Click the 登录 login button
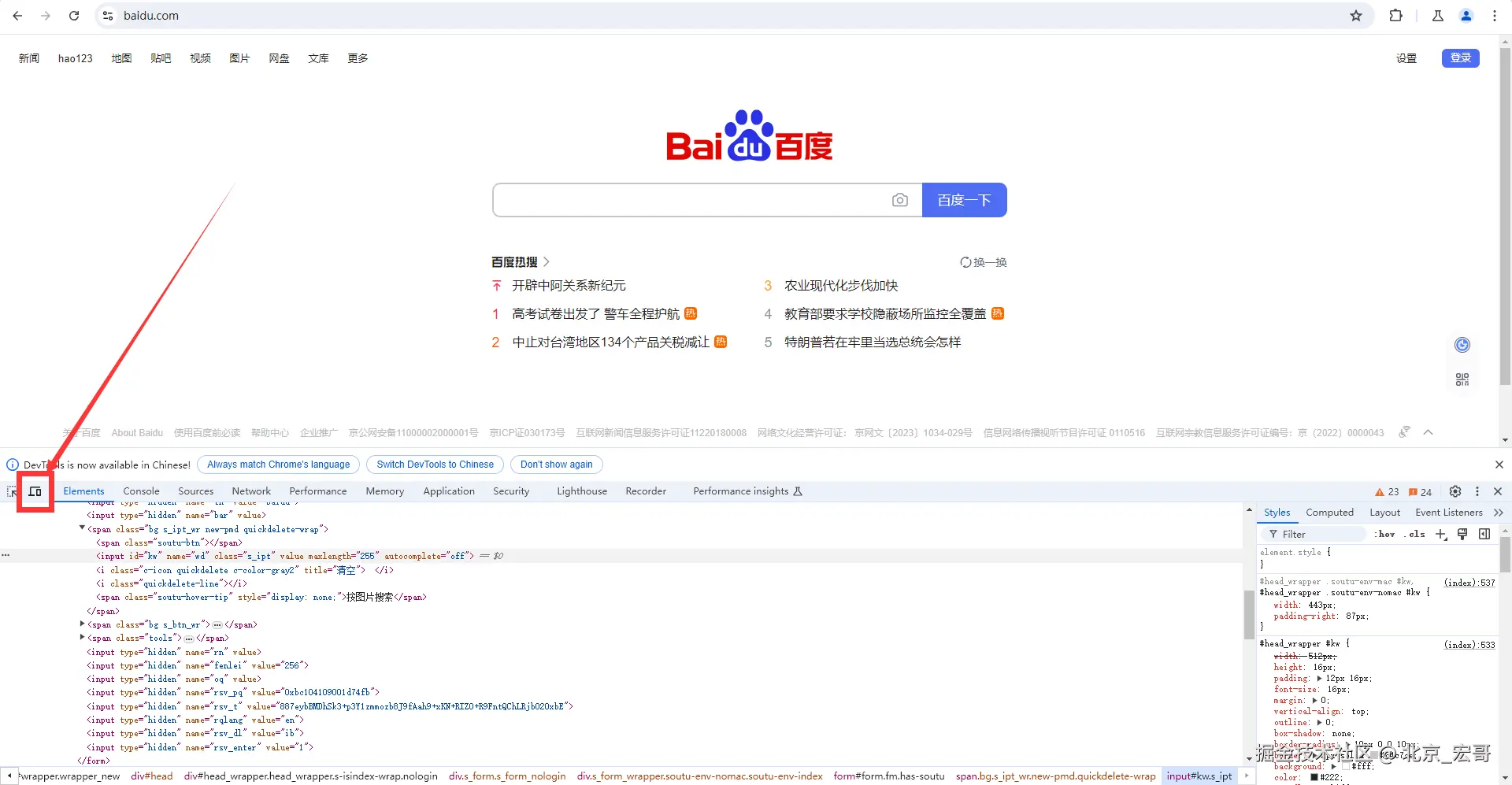The height and width of the screenshot is (785, 1512). (x=1461, y=57)
